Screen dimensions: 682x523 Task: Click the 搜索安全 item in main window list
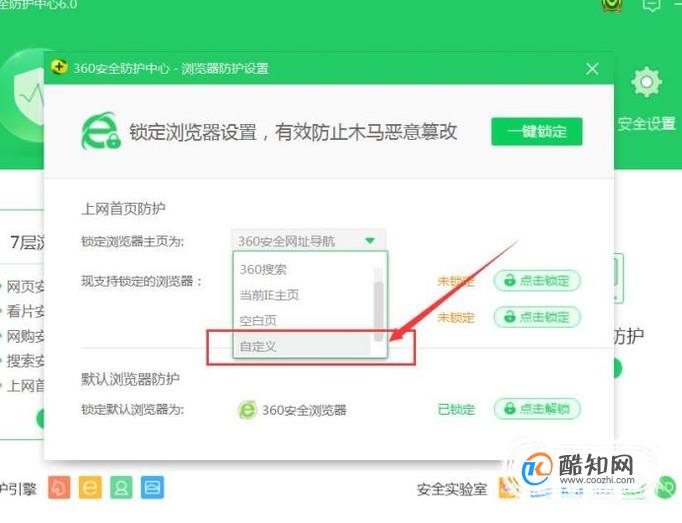point(25,361)
